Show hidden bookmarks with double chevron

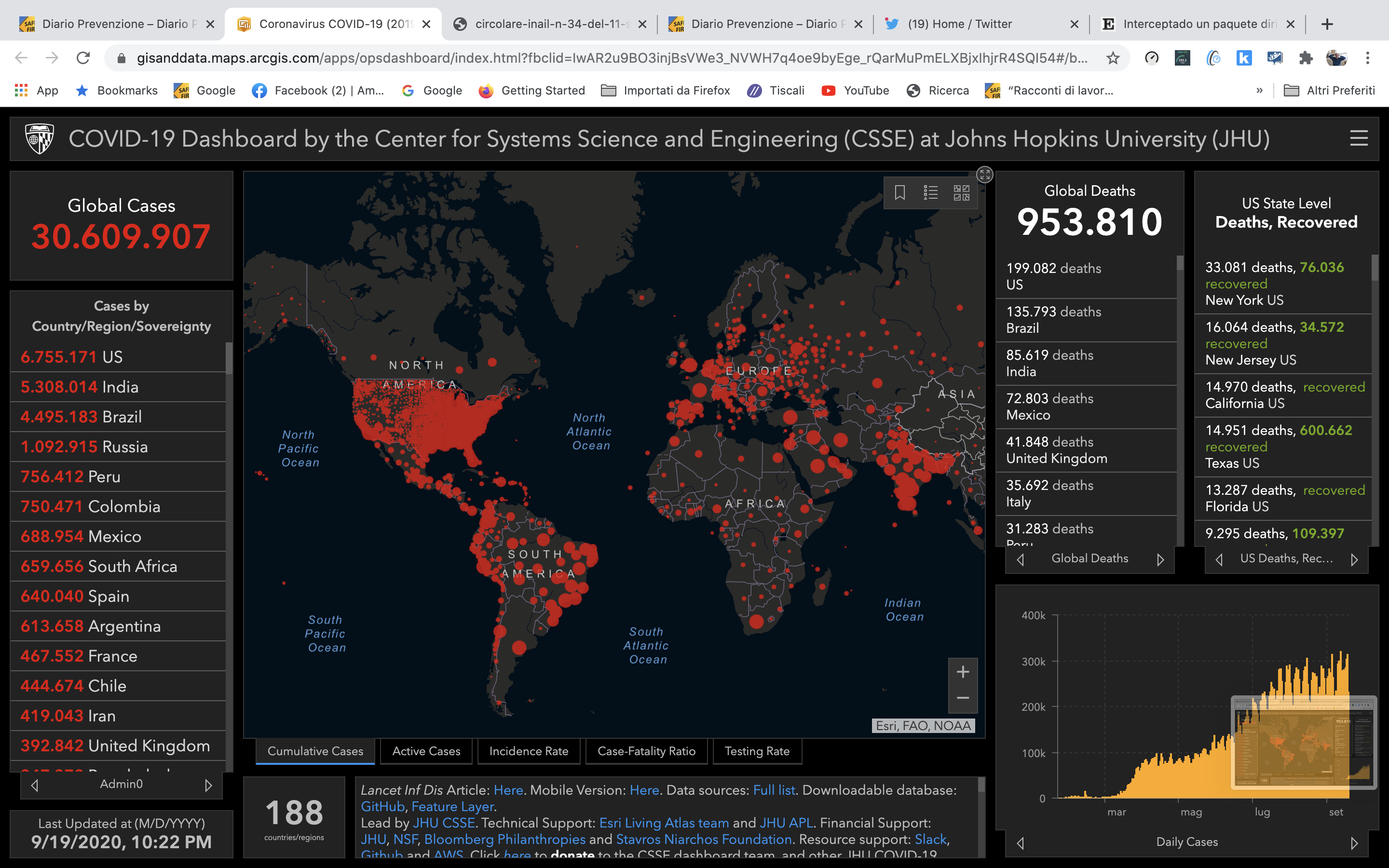pos(1259,91)
